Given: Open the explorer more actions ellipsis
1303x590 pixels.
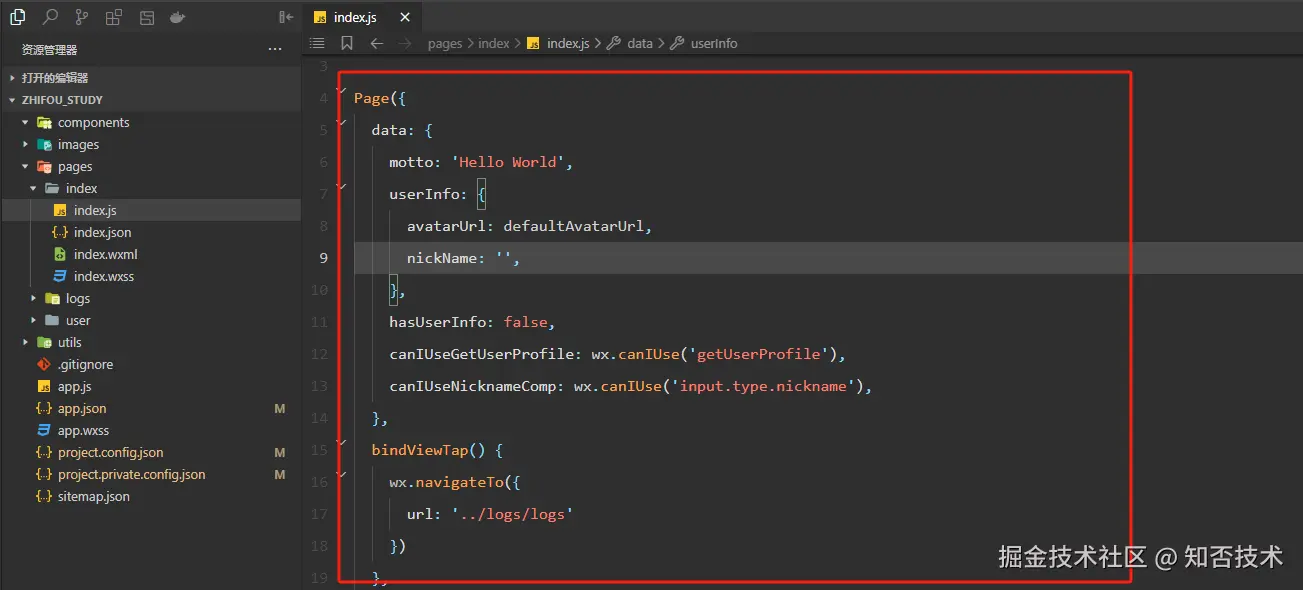Looking at the screenshot, I should [x=275, y=49].
